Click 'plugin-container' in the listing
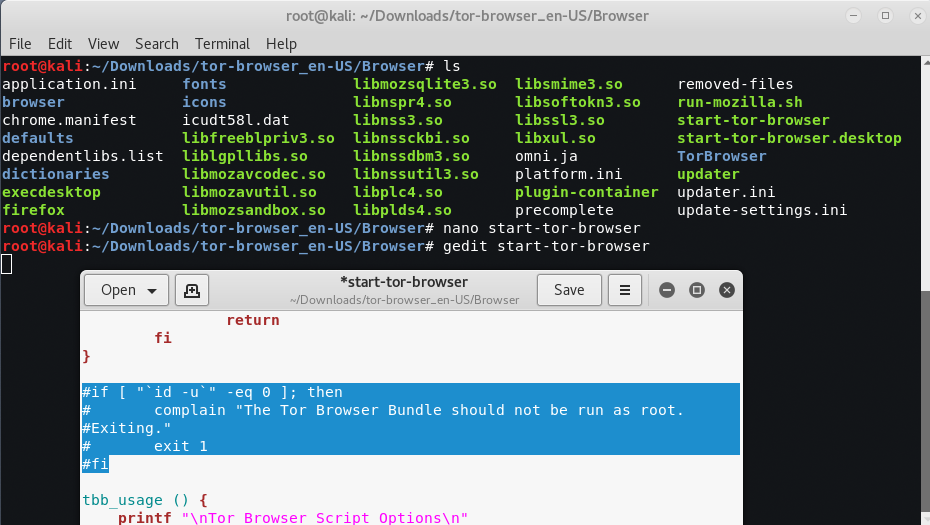The width and height of the screenshot is (930, 525). point(587,192)
